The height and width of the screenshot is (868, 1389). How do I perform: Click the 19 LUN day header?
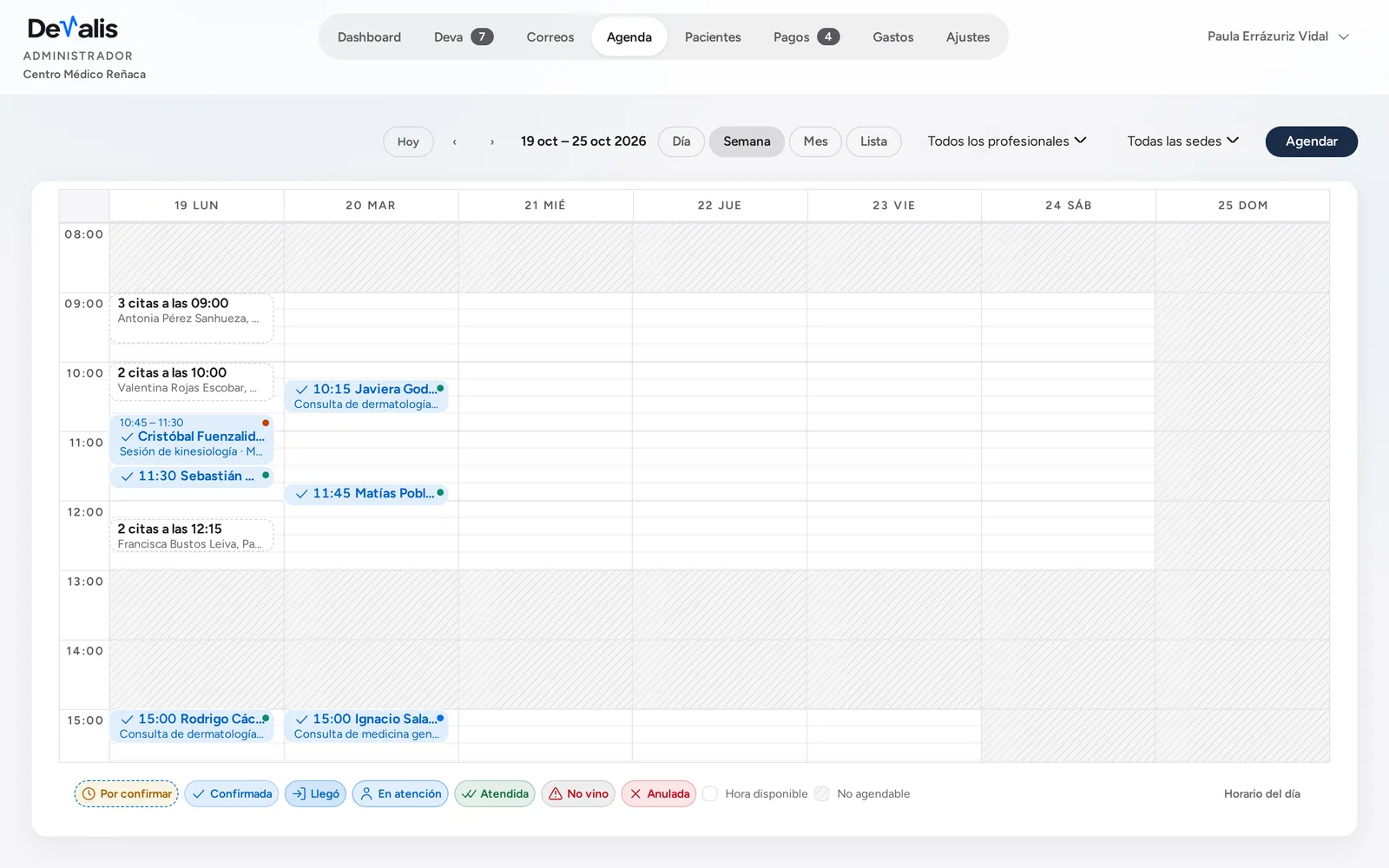pyautogui.click(x=196, y=206)
